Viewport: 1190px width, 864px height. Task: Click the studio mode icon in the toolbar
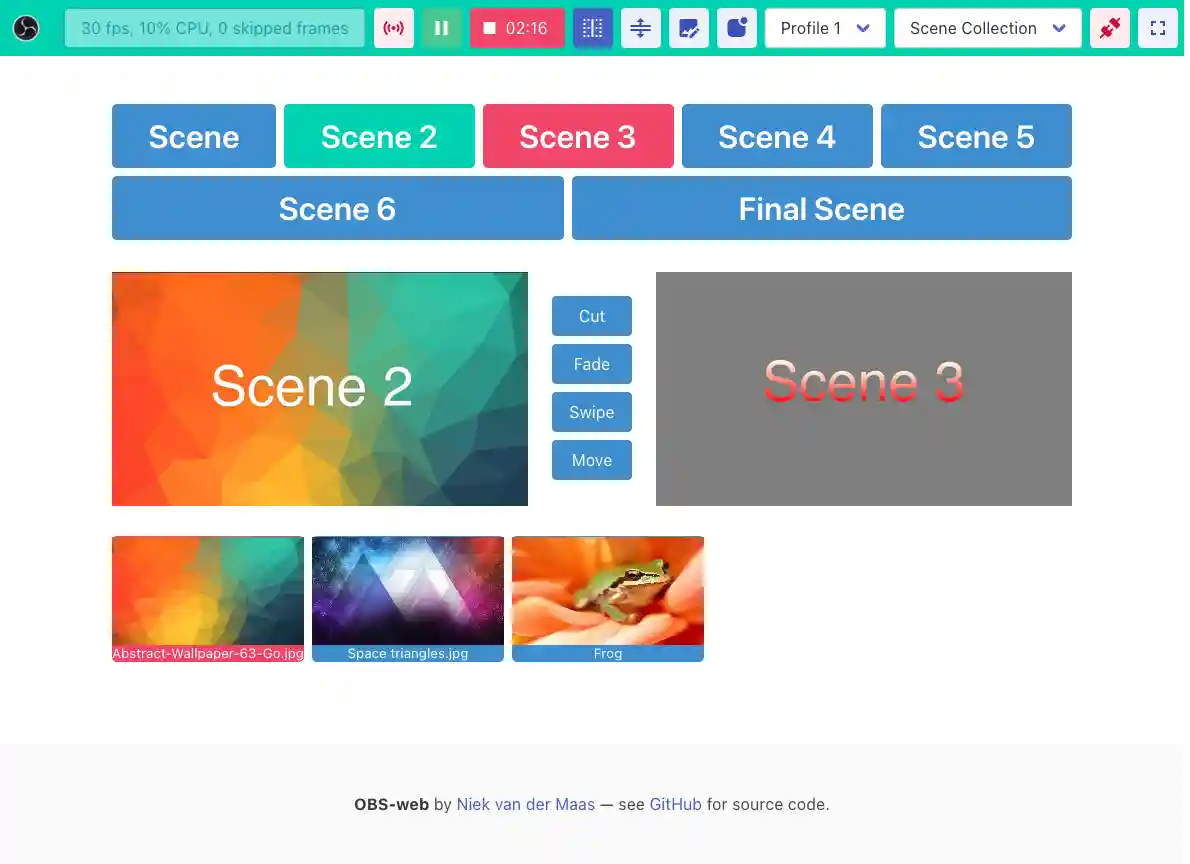(x=736, y=28)
